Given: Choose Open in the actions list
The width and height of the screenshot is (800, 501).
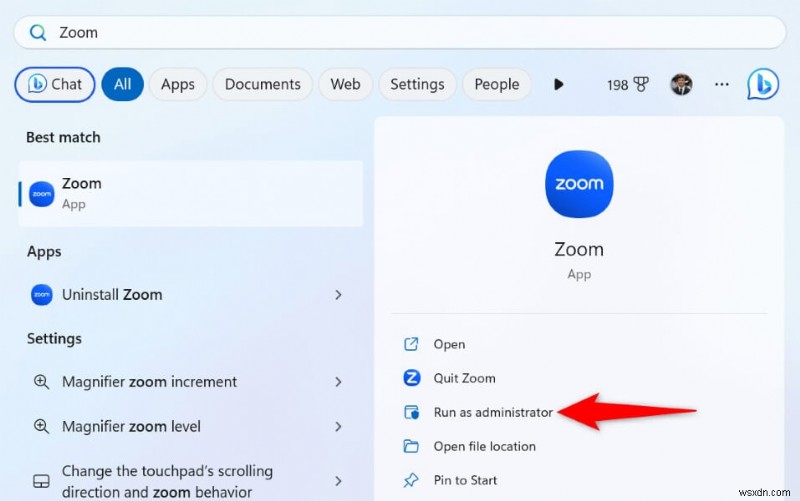Looking at the screenshot, I should (x=449, y=344).
